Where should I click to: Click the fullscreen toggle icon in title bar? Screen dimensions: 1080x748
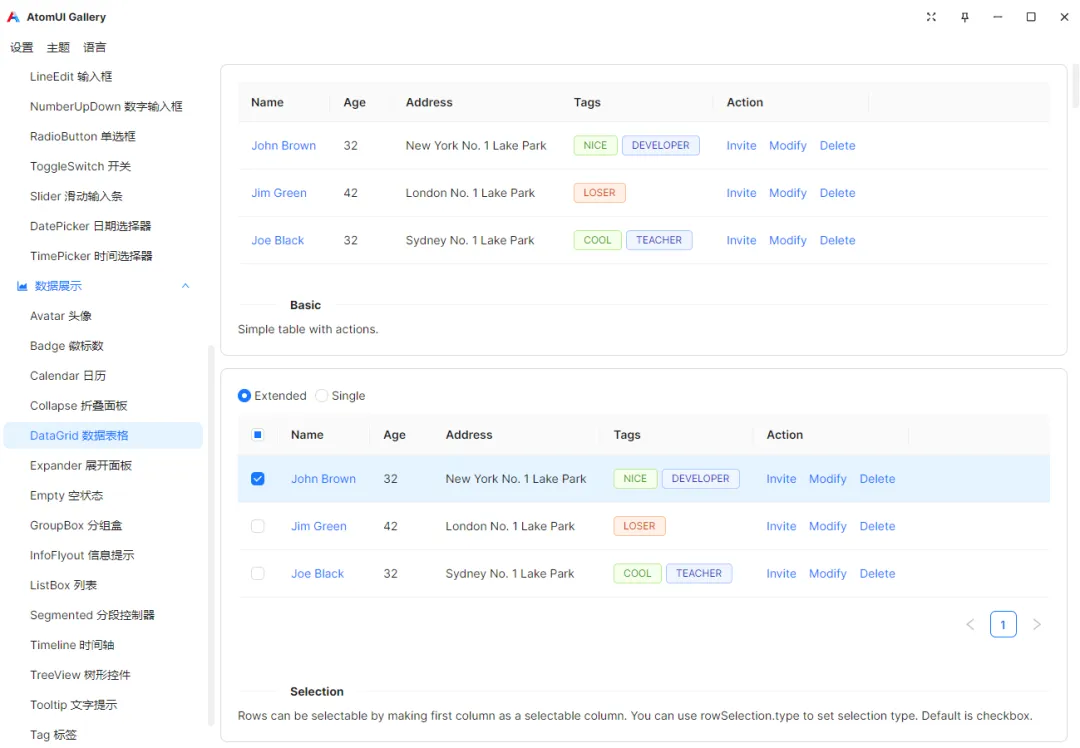(931, 17)
